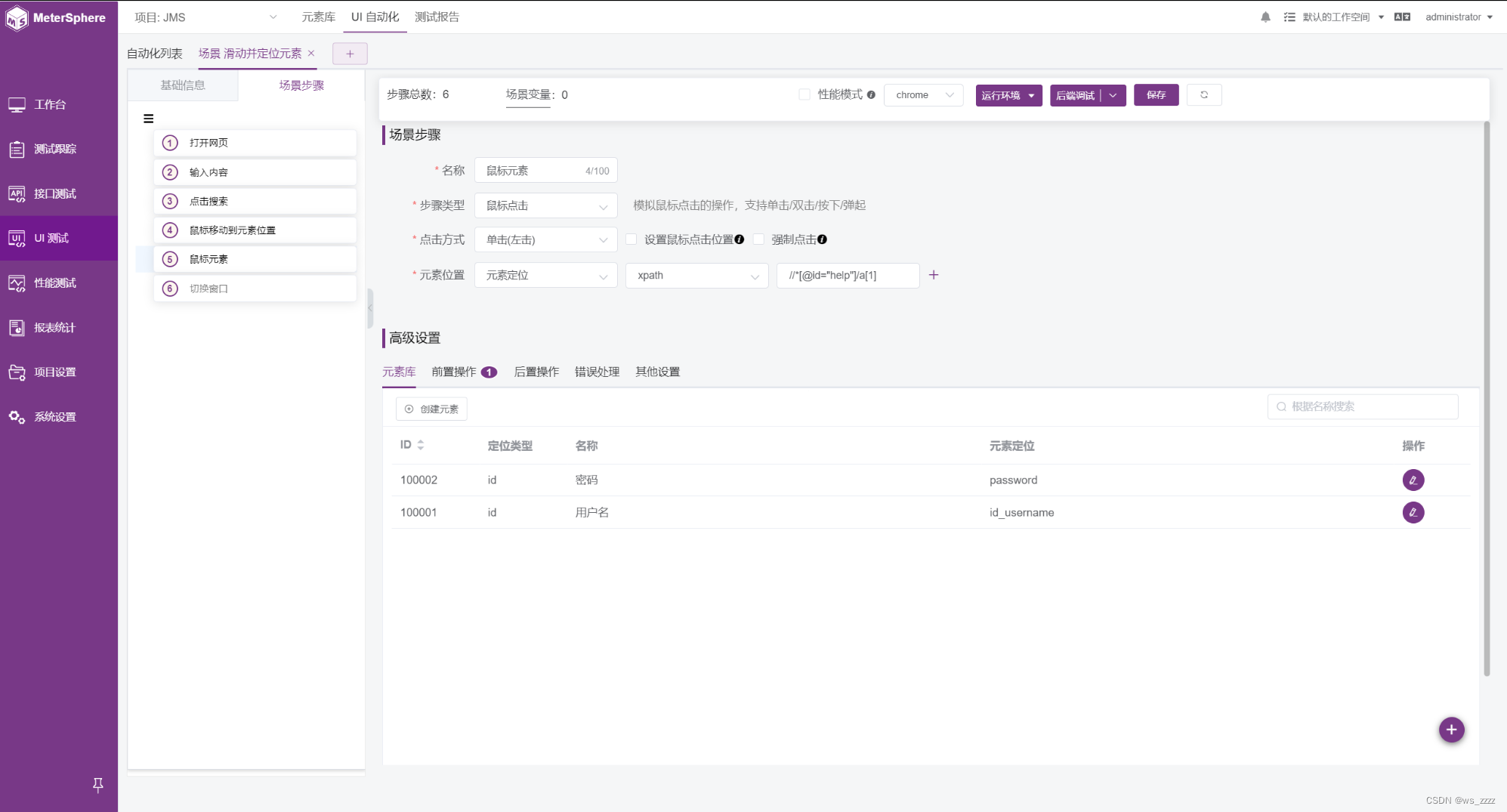Viewport: 1507px width, 812px height.
Task: Click the 后端调试 button
Action: pos(1075,95)
